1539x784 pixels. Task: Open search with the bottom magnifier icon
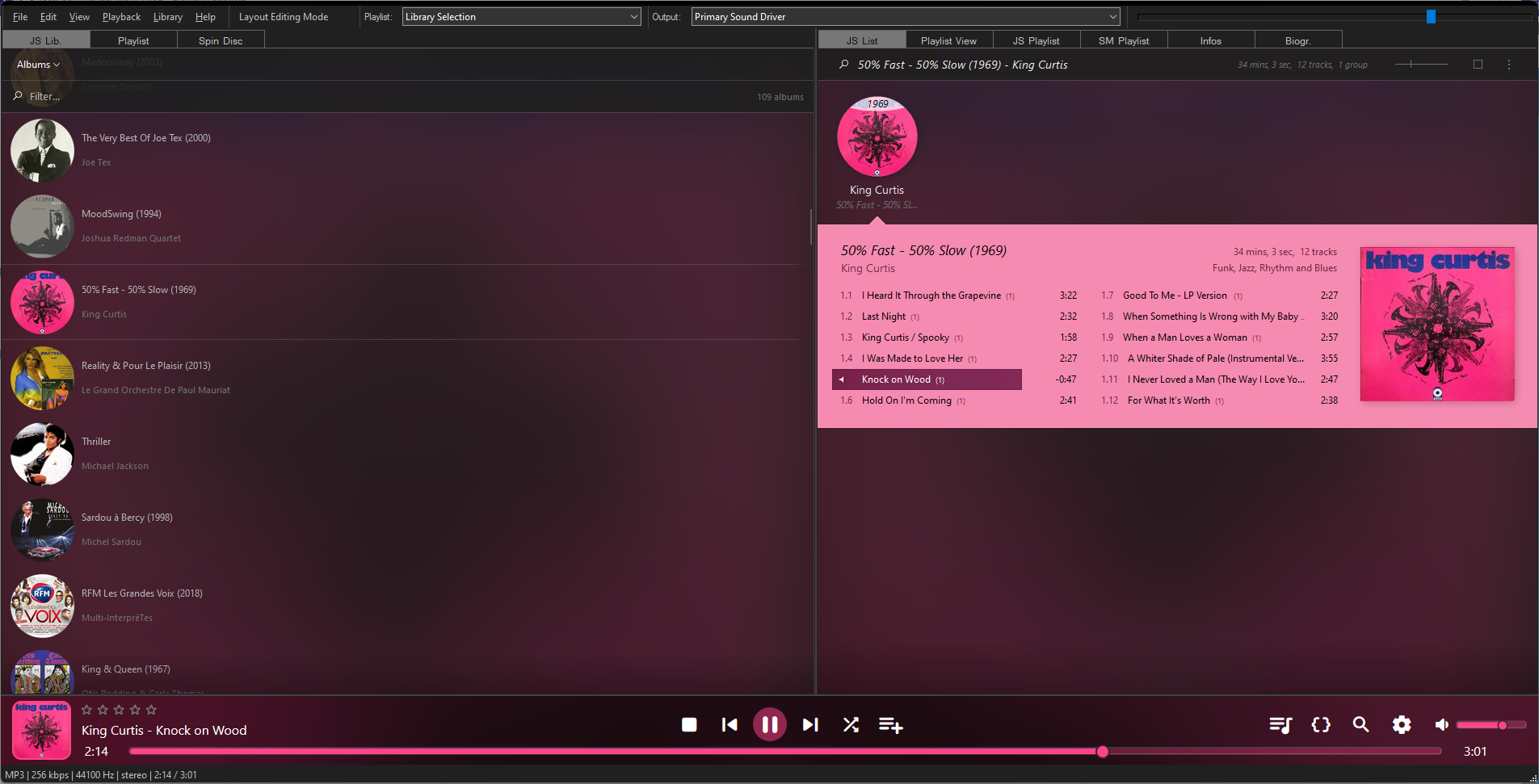[x=1361, y=725]
